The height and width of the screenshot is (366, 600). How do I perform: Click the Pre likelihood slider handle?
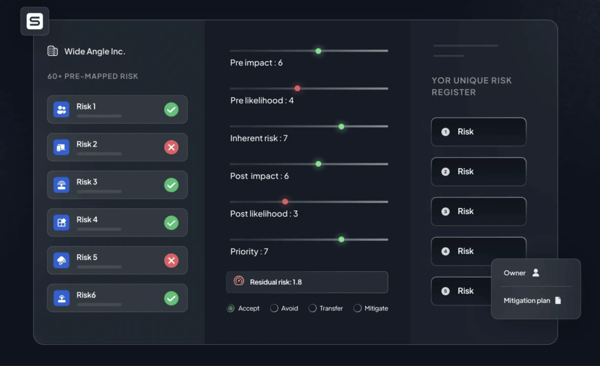297,88
